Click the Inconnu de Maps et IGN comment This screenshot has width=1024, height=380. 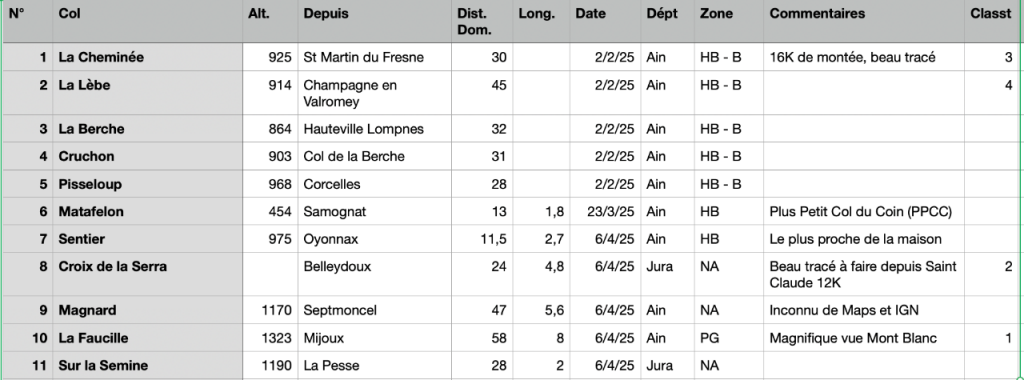click(x=864, y=311)
